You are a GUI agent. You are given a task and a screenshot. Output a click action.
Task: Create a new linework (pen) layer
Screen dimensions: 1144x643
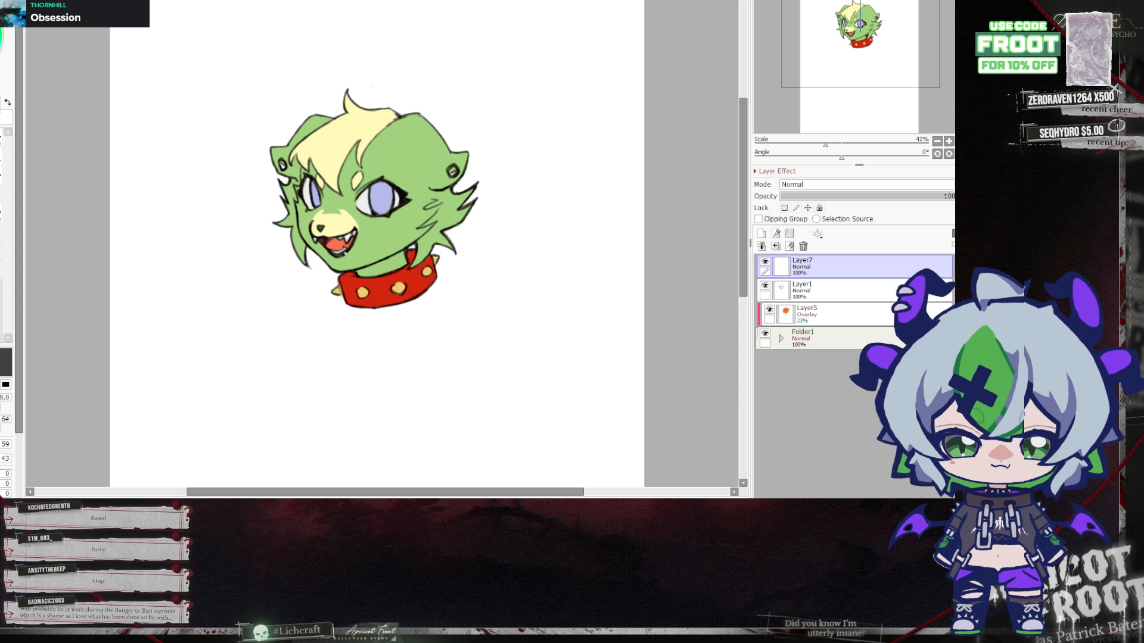pos(776,234)
